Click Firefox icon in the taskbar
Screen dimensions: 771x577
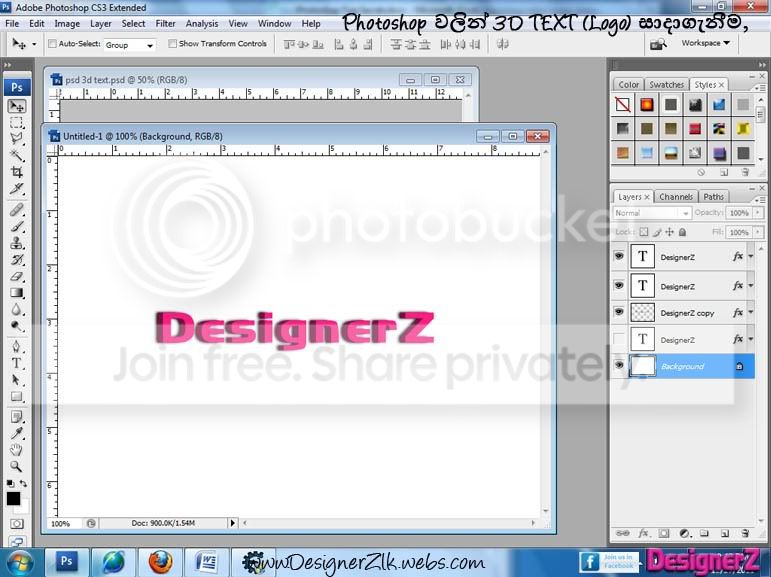point(160,562)
